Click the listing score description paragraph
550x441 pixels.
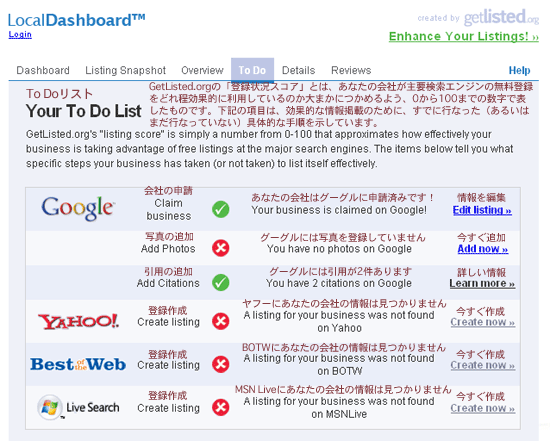pos(269,149)
